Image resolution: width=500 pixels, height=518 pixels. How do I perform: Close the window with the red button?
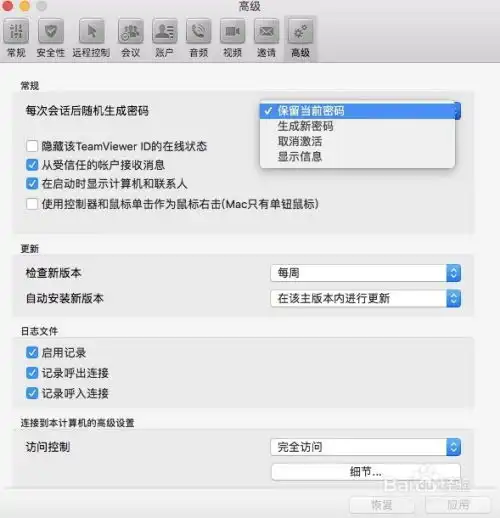7,6
